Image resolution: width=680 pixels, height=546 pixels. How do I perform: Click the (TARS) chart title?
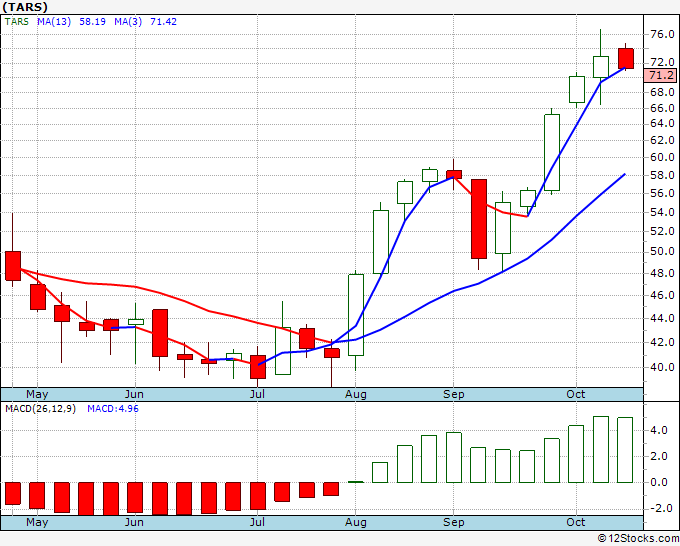(x=25, y=7)
